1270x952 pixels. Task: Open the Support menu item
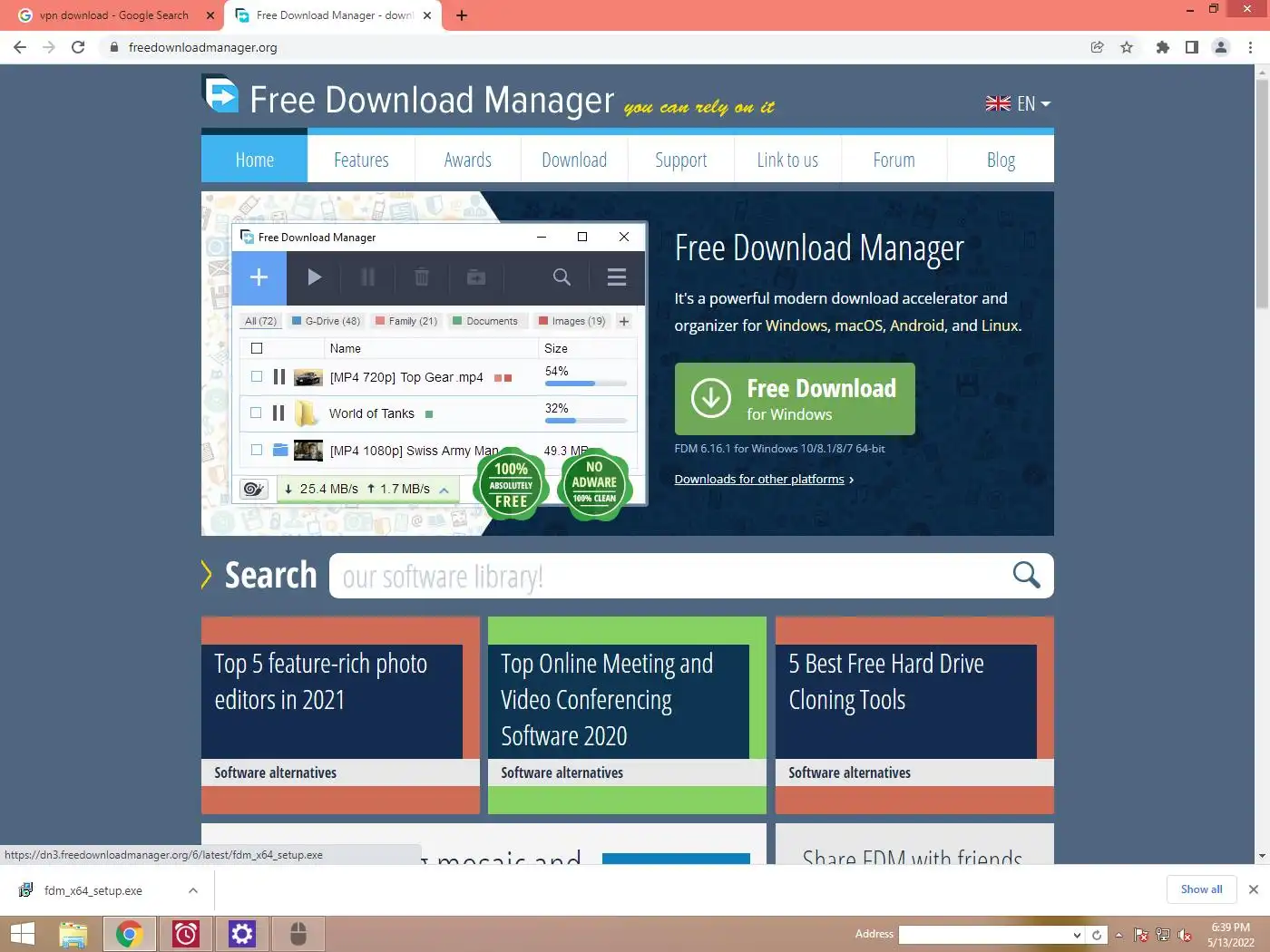681,160
